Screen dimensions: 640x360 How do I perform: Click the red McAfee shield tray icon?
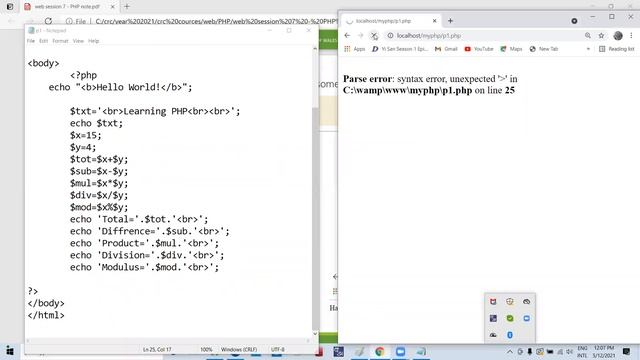pos(493,302)
